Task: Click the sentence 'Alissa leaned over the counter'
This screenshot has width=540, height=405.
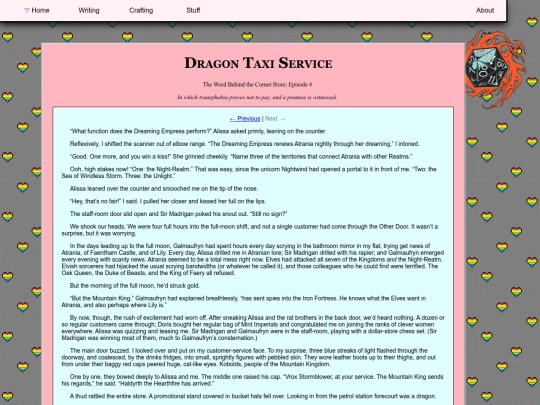Action: click(164, 189)
